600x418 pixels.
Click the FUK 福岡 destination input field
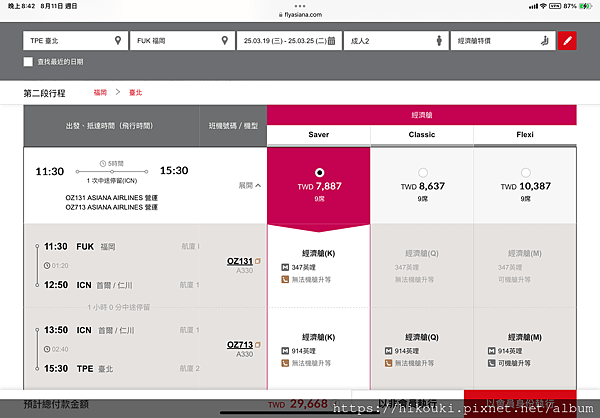point(183,41)
